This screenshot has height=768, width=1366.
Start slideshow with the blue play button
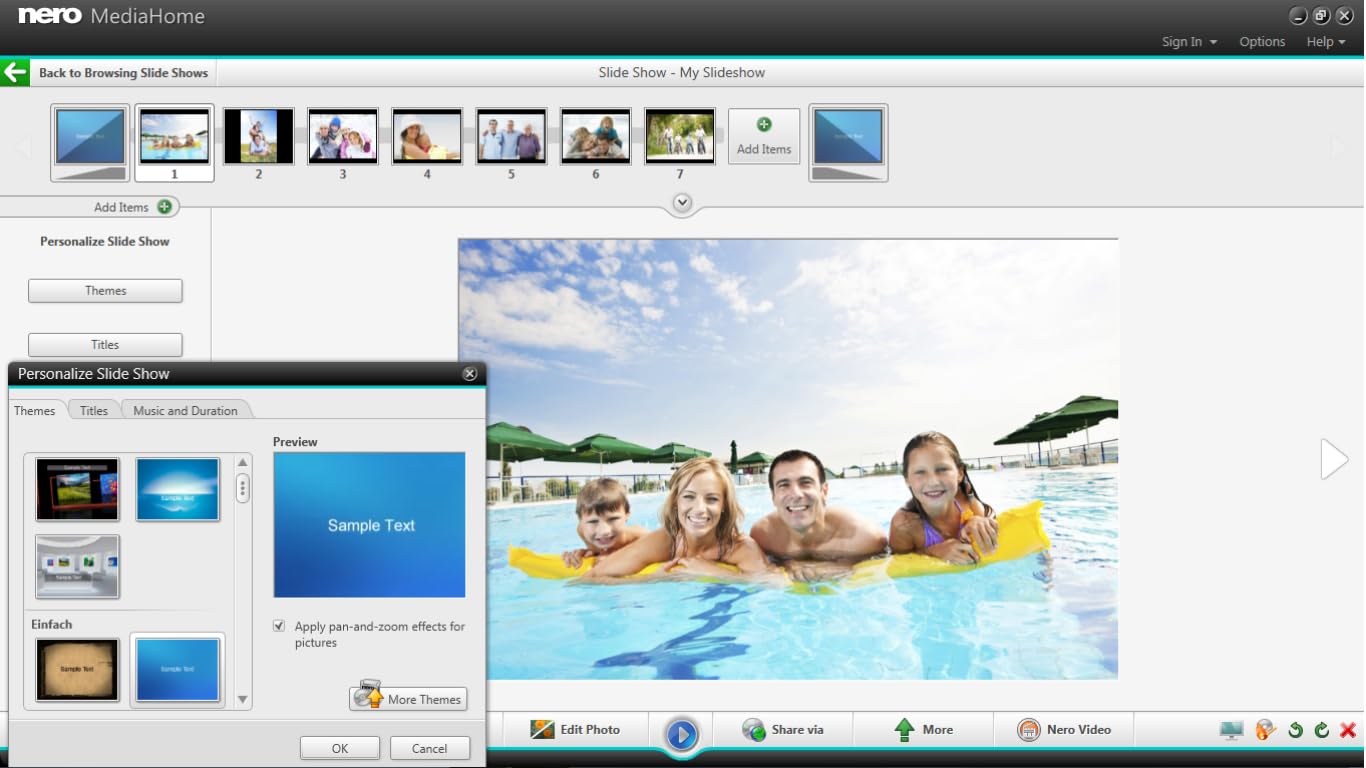tap(682, 735)
